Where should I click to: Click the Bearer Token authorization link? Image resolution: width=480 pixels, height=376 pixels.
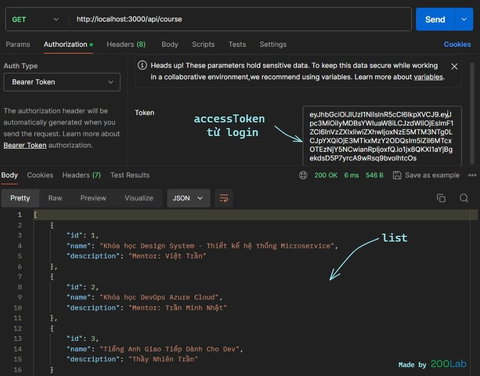coord(25,145)
